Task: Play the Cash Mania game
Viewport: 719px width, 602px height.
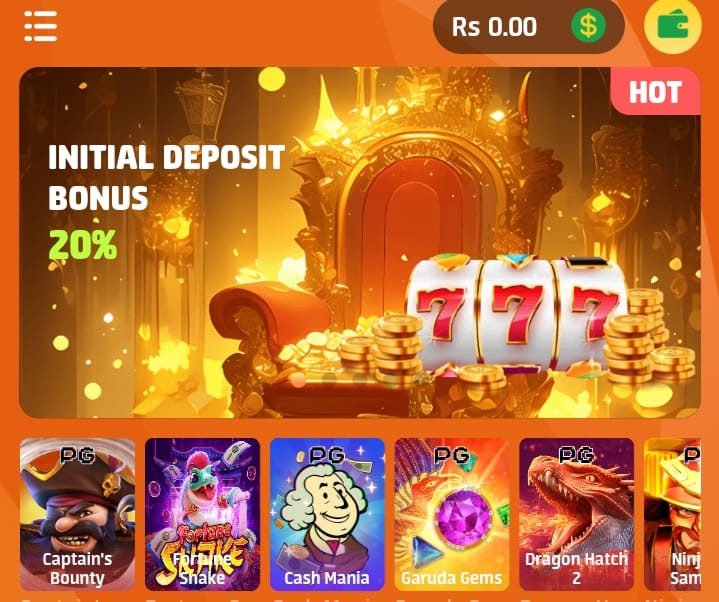Action: point(327,514)
